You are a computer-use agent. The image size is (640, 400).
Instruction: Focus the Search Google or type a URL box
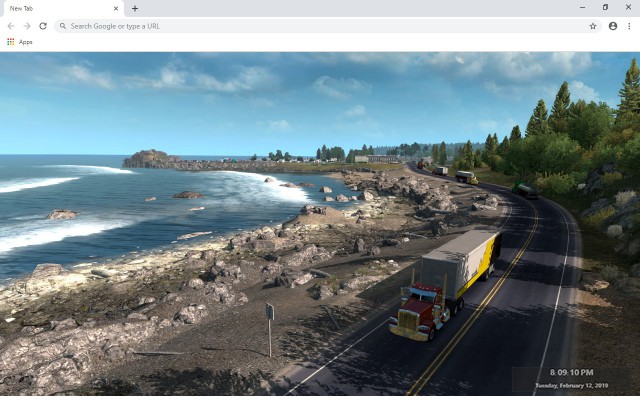coord(328,26)
